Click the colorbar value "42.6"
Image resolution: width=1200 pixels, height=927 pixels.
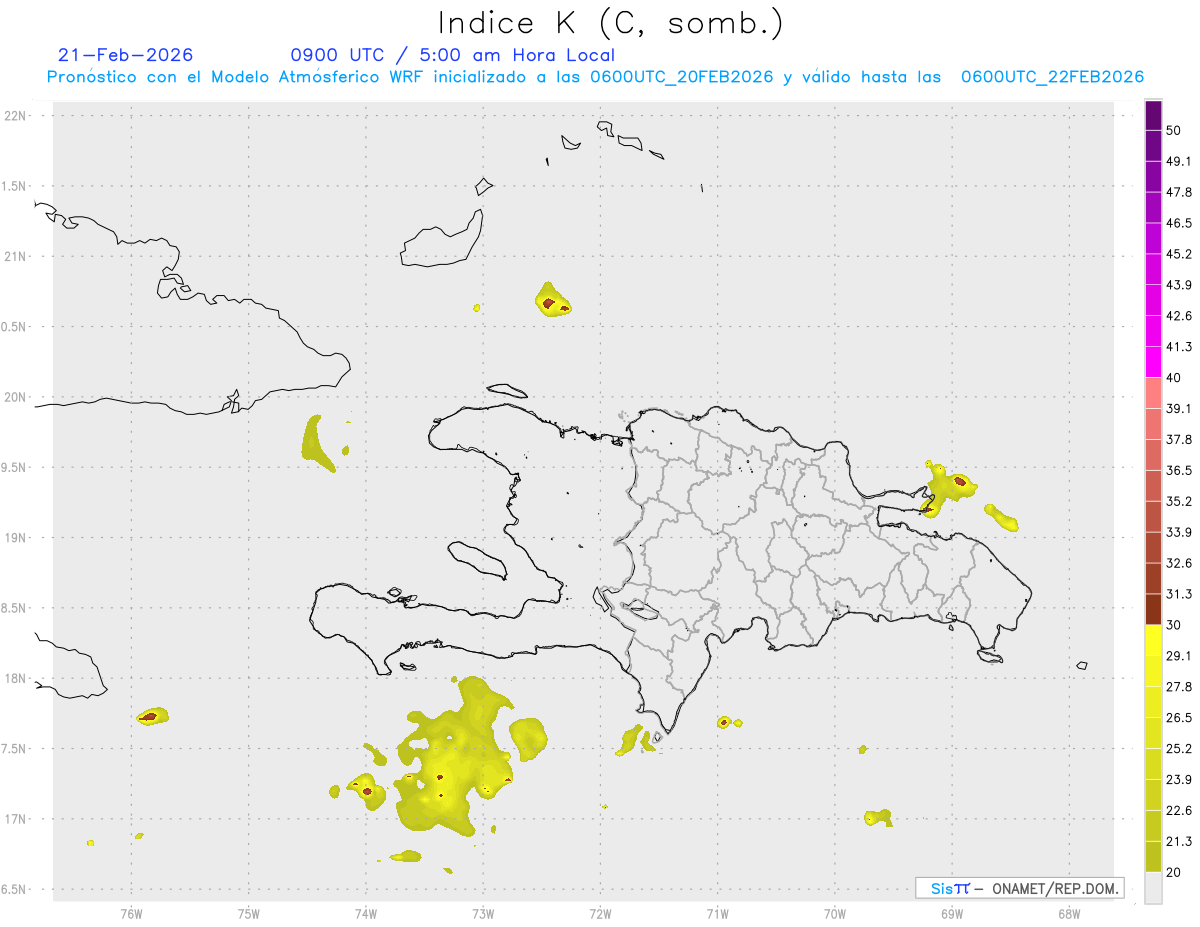point(1179,316)
